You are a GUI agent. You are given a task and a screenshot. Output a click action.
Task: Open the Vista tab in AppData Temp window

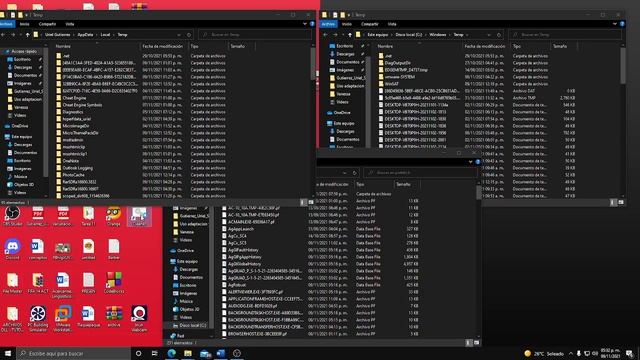pyautogui.click(x=70, y=24)
